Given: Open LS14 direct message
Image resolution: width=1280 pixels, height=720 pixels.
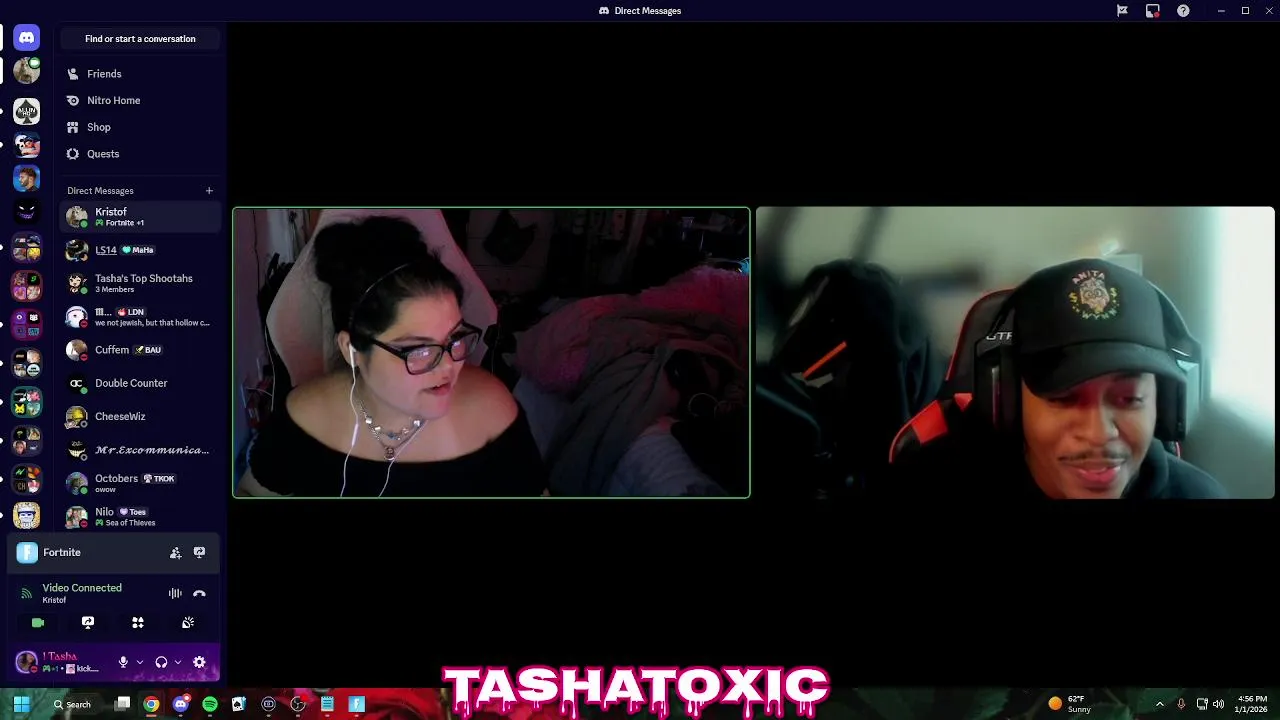Looking at the screenshot, I should (140, 250).
